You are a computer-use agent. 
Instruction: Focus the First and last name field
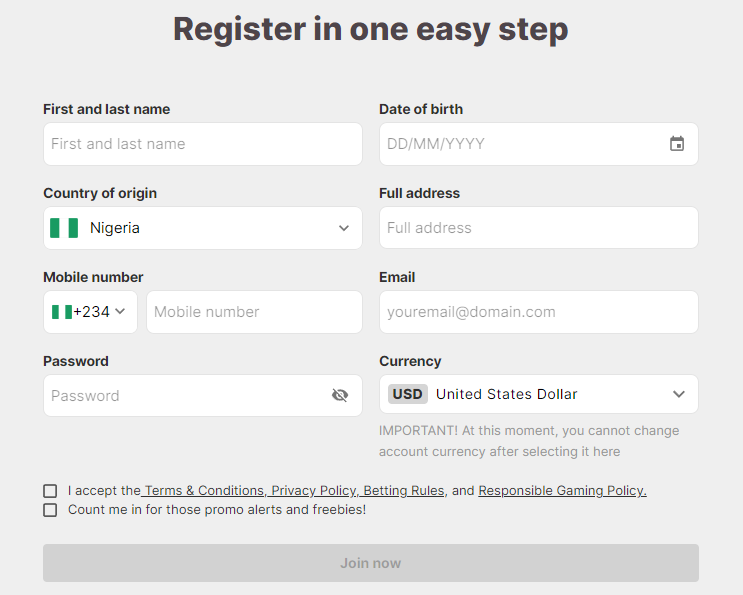[x=202, y=144]
